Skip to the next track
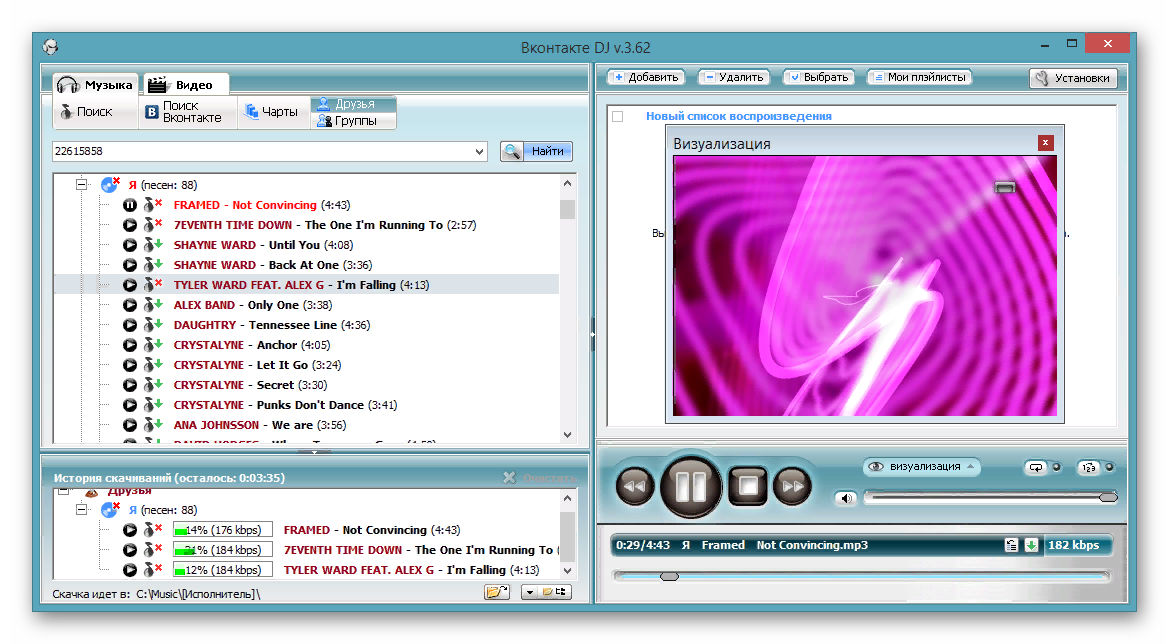This screenshot has height=644, width=1169. [793, 487]
